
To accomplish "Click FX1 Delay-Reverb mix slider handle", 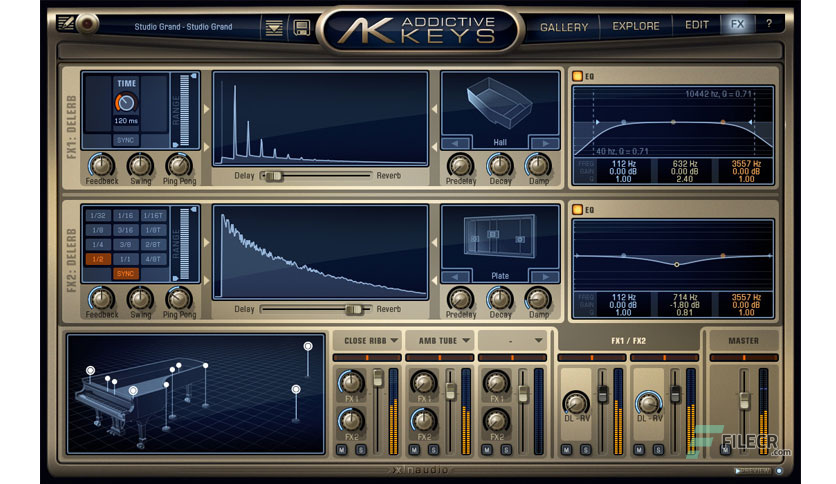I will point(274,176).
